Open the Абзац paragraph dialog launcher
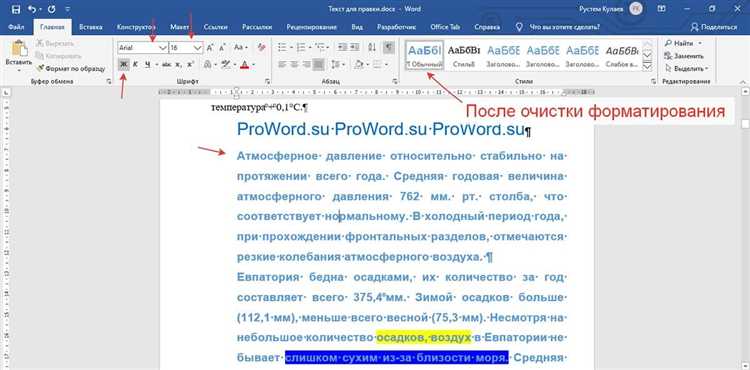Screen dimensions: 750x370 [395, 82]
